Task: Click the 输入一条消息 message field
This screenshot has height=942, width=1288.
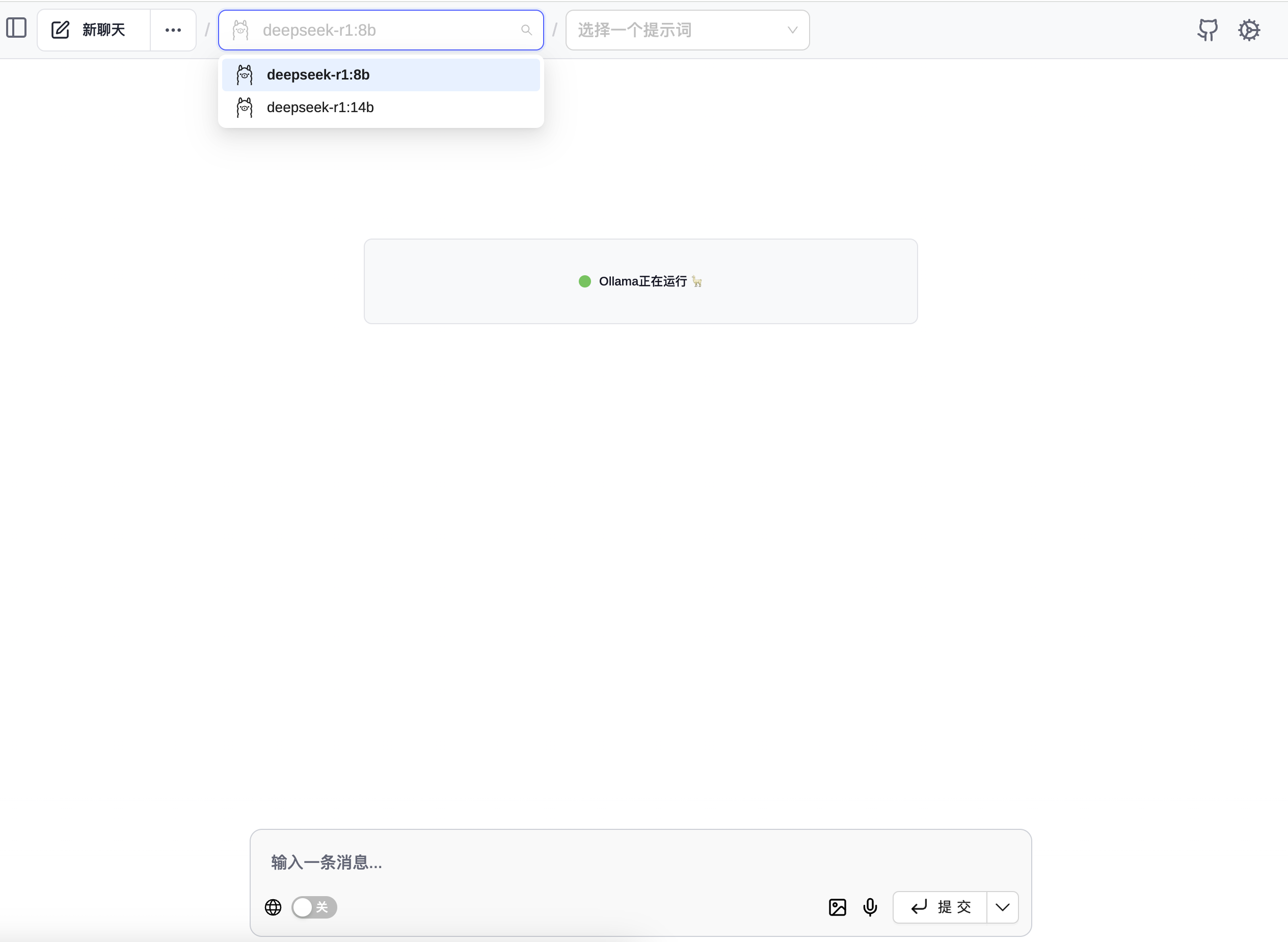Action: click(640, 862)
